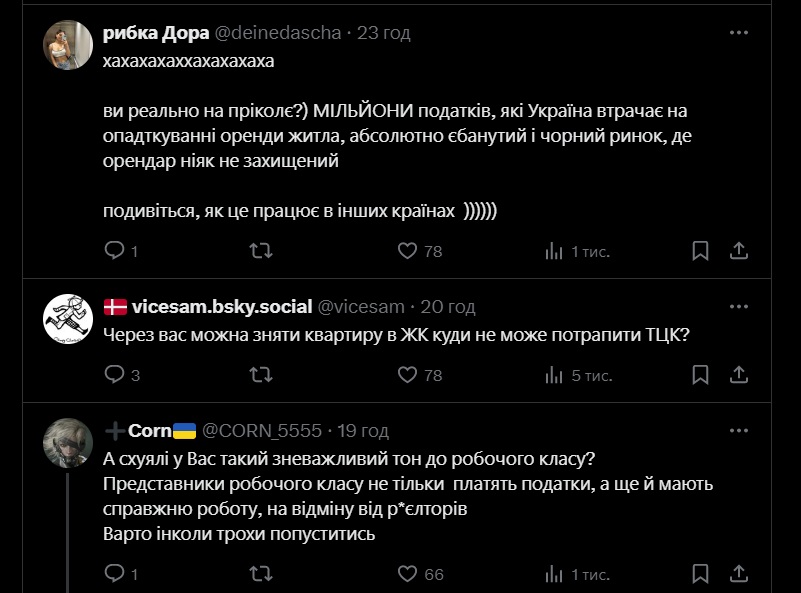Viewport: 801px width, 593px height.
Task: View analytics on vicesam.bsky.social's post
Action: coord(554,375)
